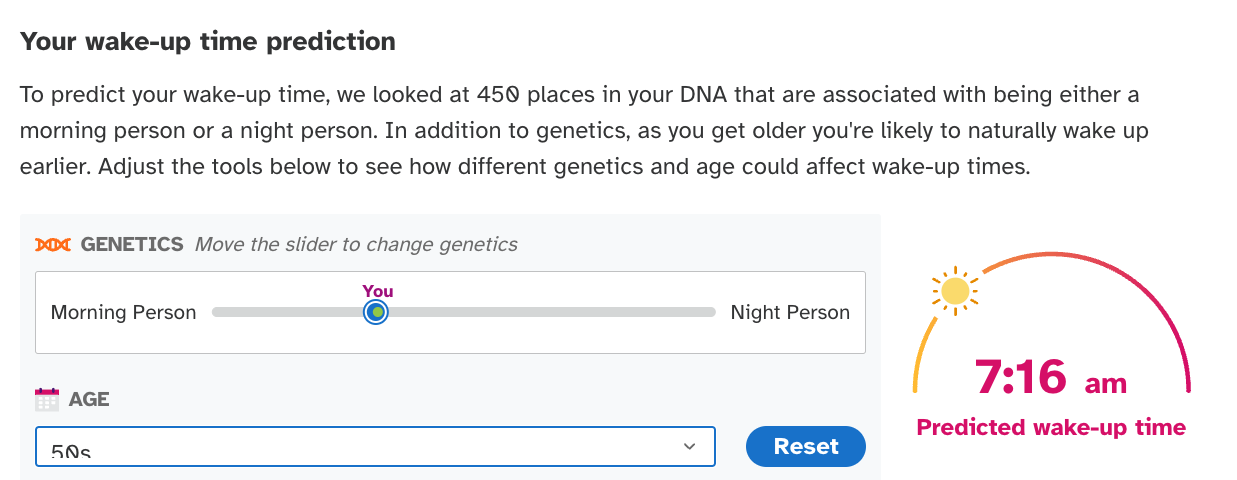The image size is (1237, 480).
Task: Click the 'Night Person' label
Action: 790,312
